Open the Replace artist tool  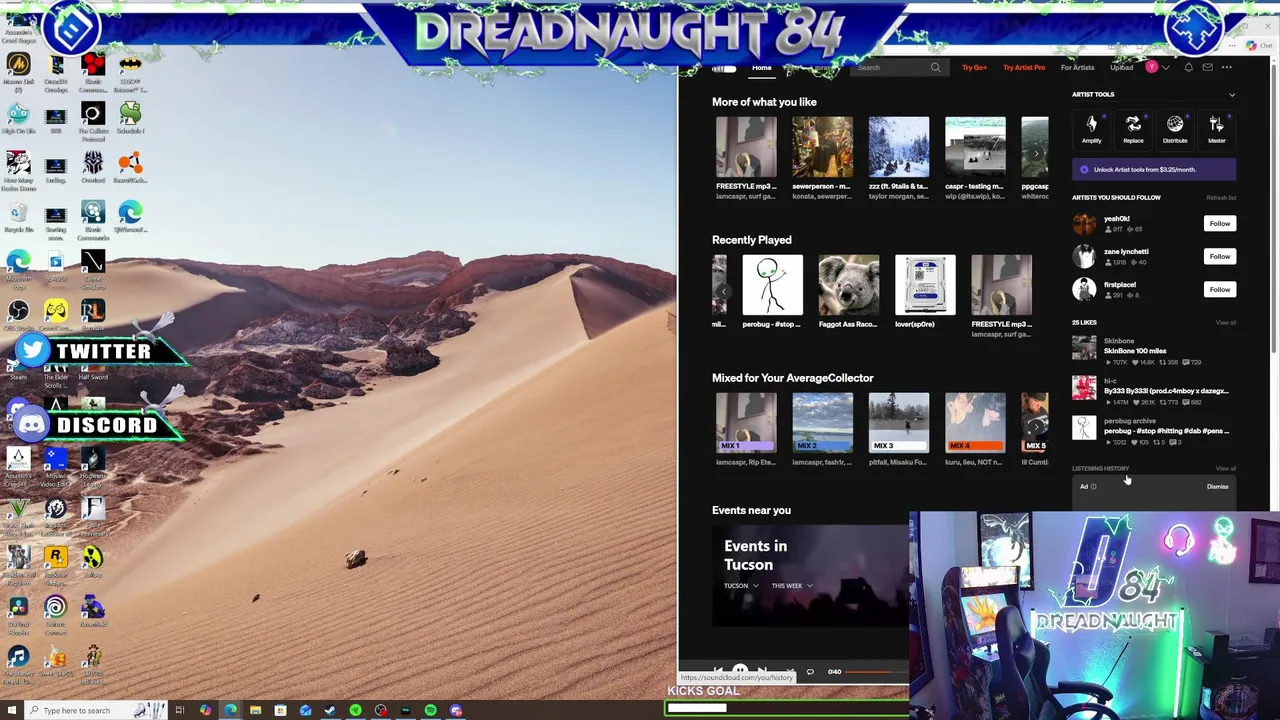1133,129
